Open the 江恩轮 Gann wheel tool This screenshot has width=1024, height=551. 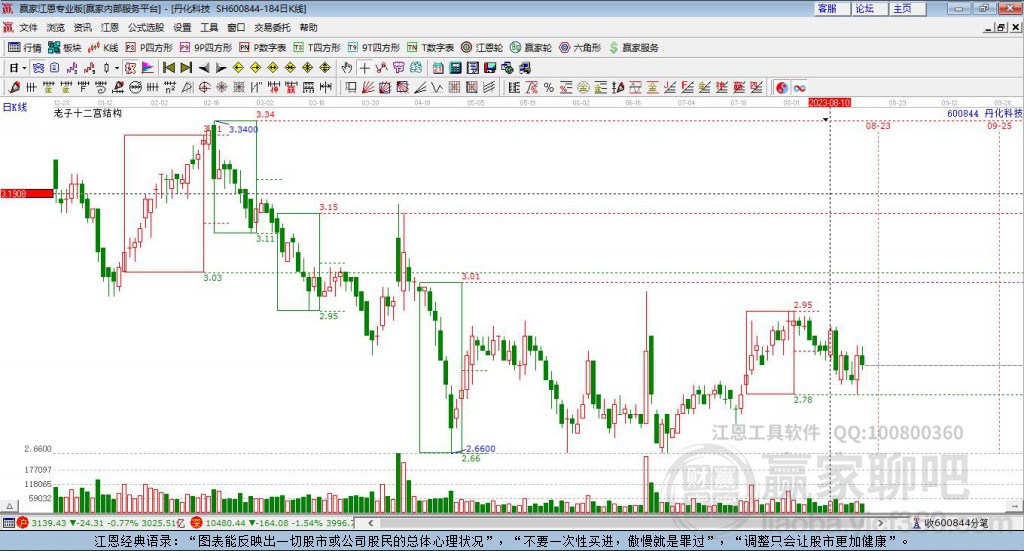pyautogui.click(x=482, y=48)
